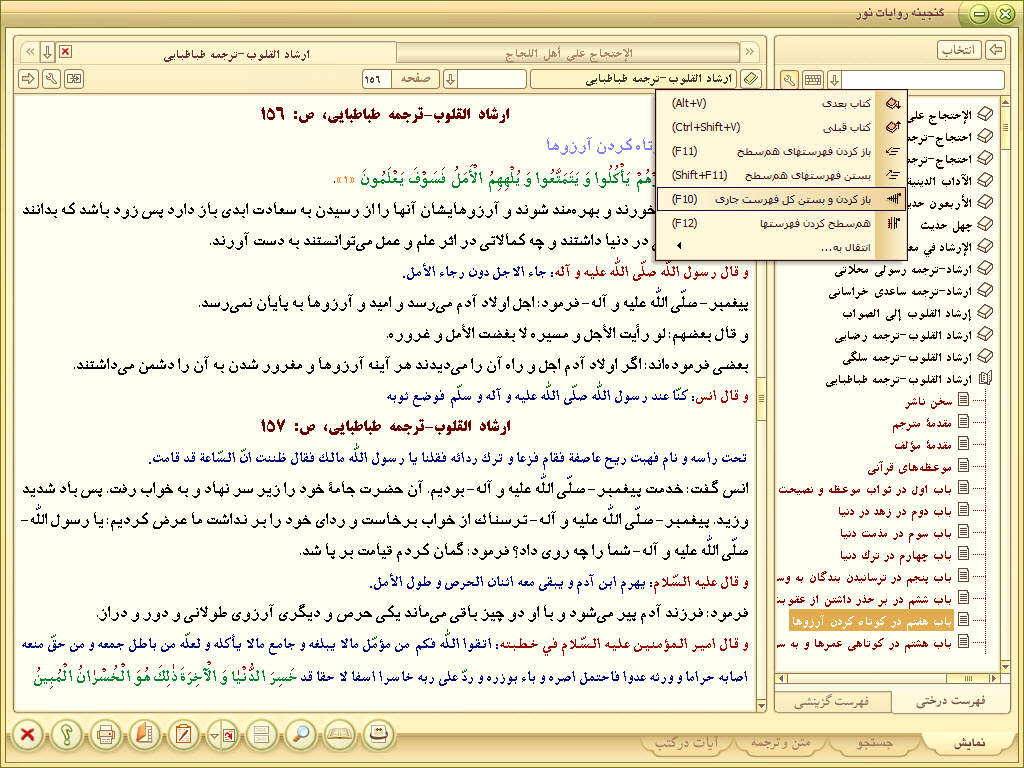Choose 'همسطح کردن فهرستها' from the context menu
The height and width of the screenshot is (768, 1024).
pos(814,223)
